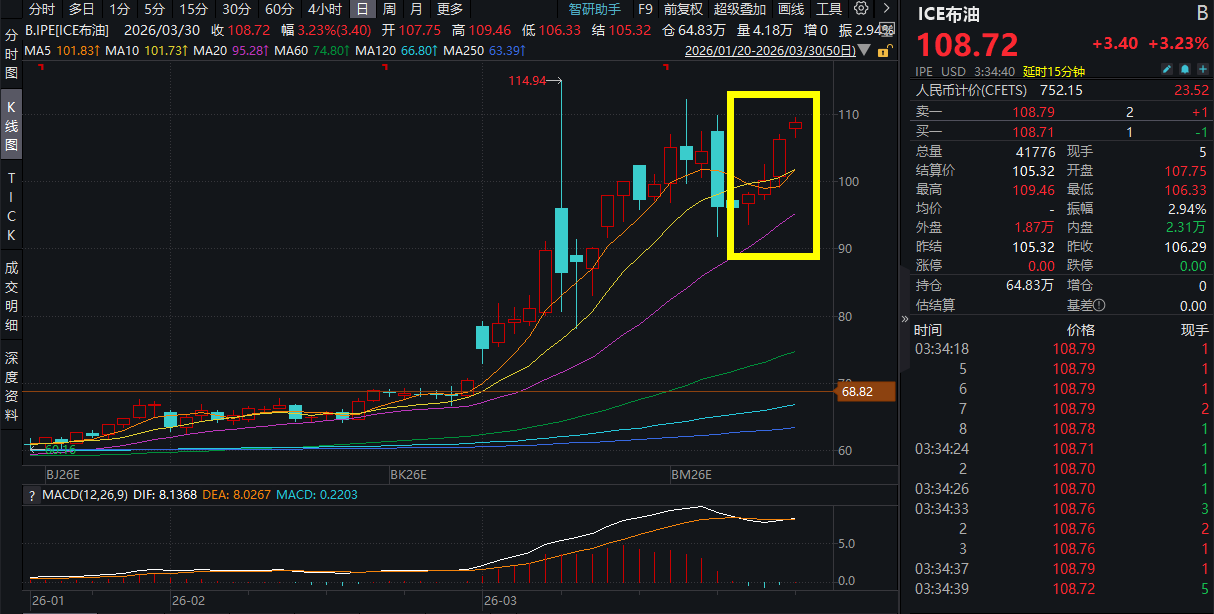Set a price alert with bell icon
The image size is (1214, 614).
coord(1184,70)
